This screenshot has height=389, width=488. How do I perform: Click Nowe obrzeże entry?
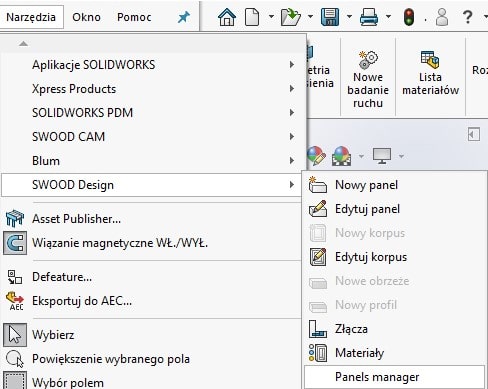click(394, 281)
